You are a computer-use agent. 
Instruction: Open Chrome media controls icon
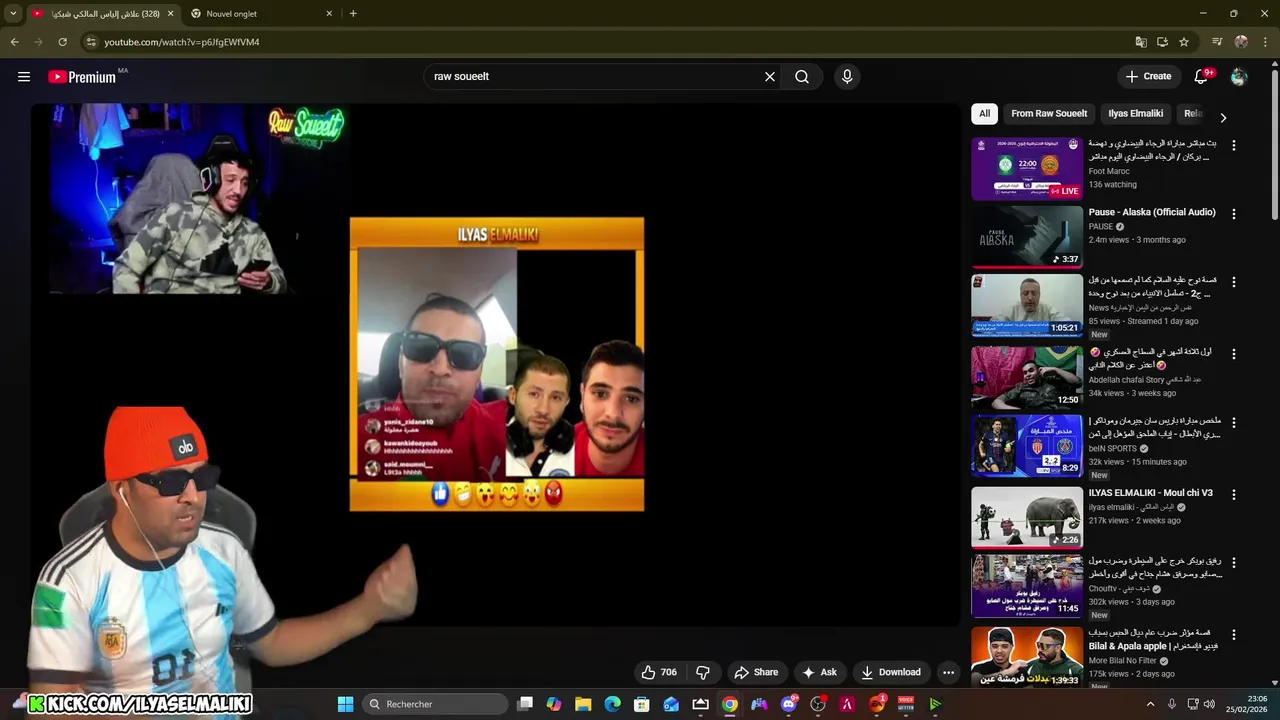[1217, 42]
